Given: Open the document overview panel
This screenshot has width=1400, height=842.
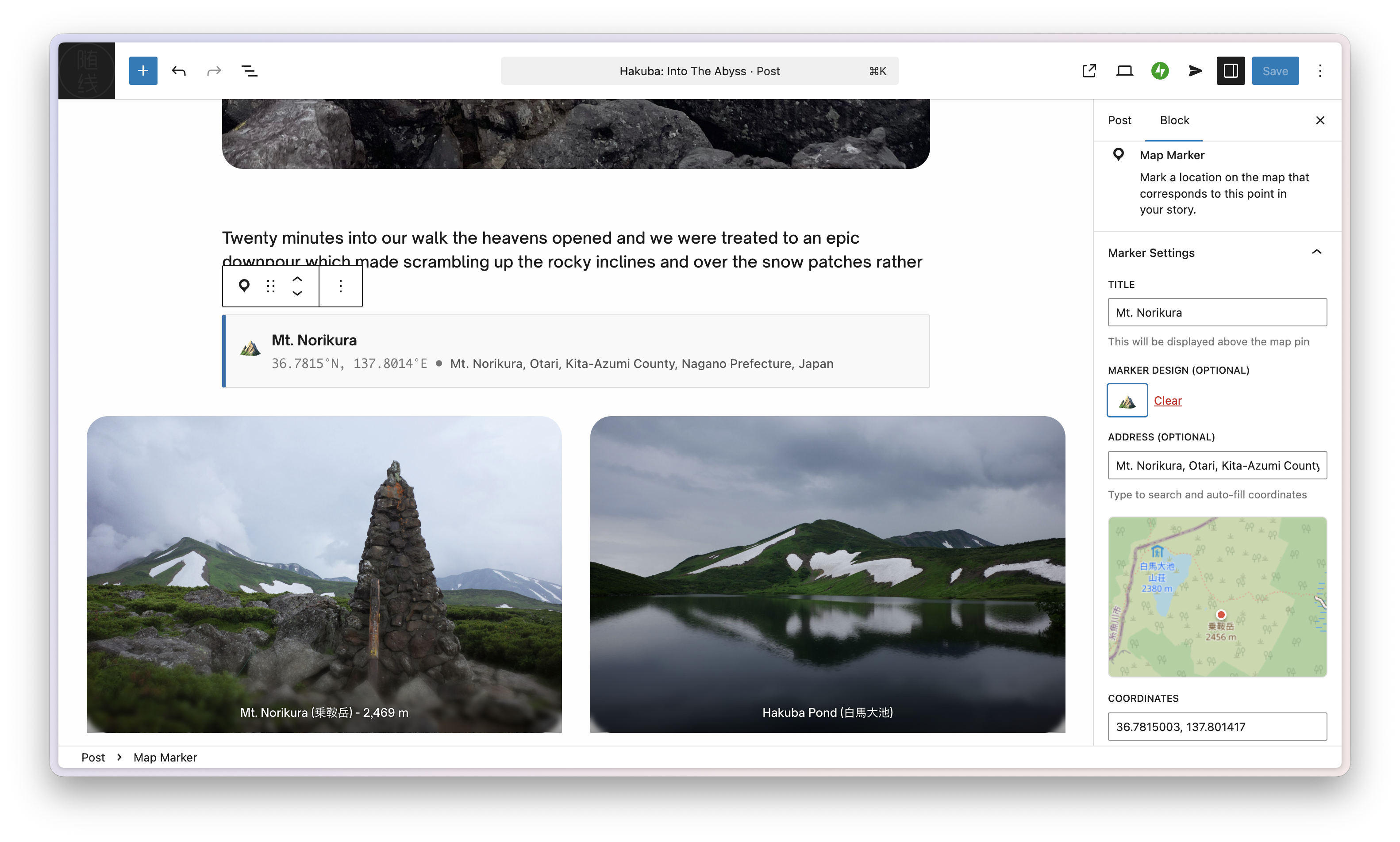Looking at the screenshot, I should click(x=249, y=70).
